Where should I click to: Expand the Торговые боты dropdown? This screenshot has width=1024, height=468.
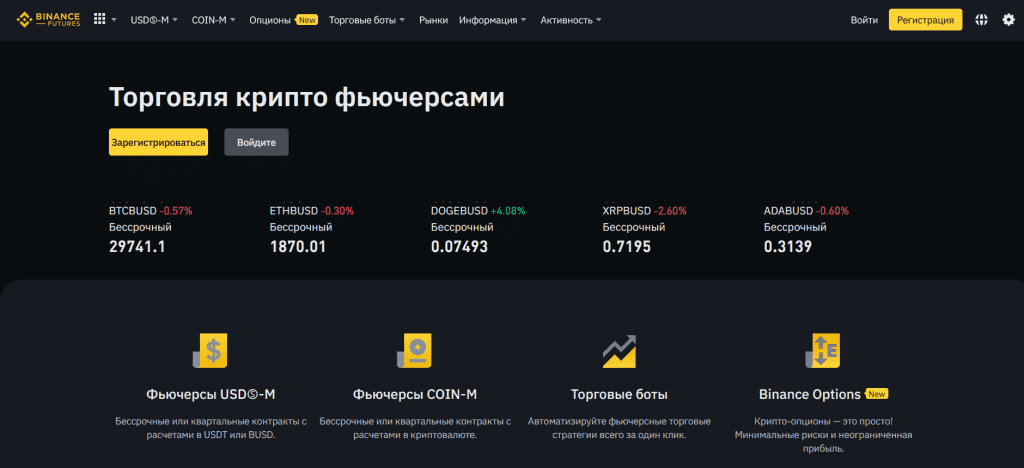(x=367, y=20)
